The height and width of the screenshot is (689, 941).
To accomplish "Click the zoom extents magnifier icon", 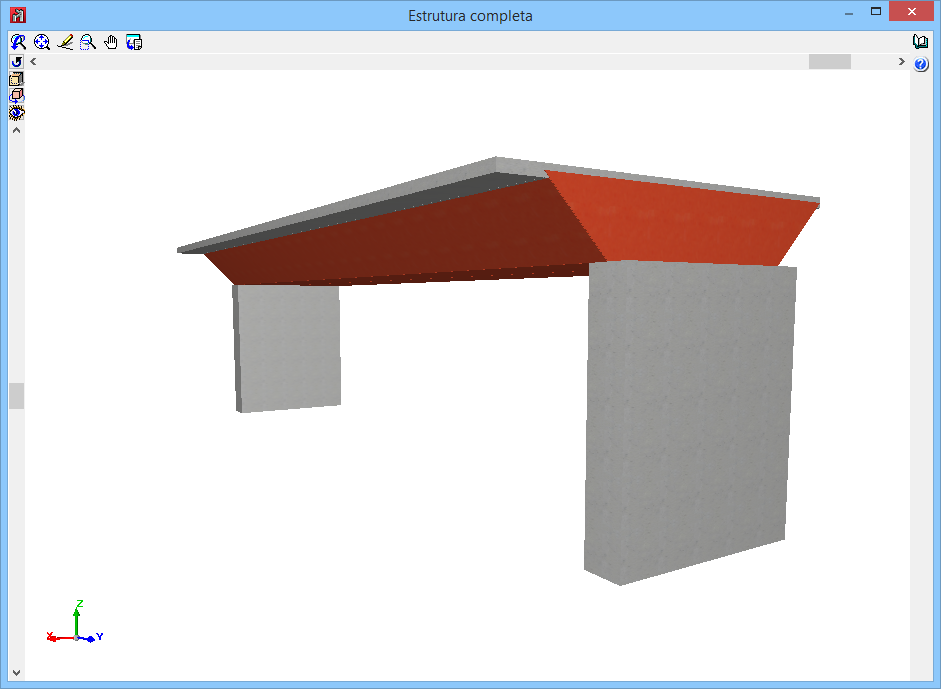I will 41,42.
